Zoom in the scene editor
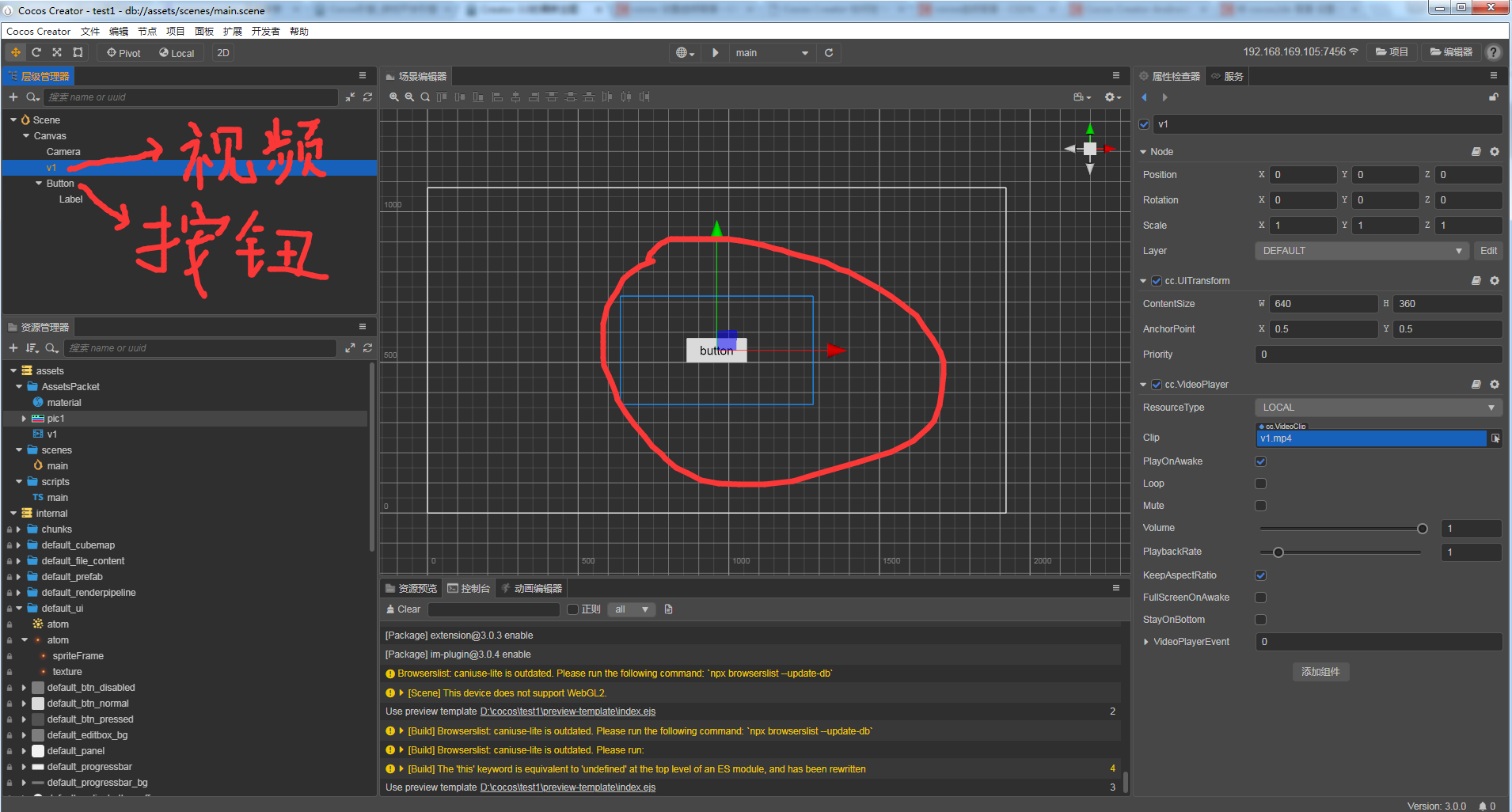Screen dimensions: 1512x812 point(394,97)
